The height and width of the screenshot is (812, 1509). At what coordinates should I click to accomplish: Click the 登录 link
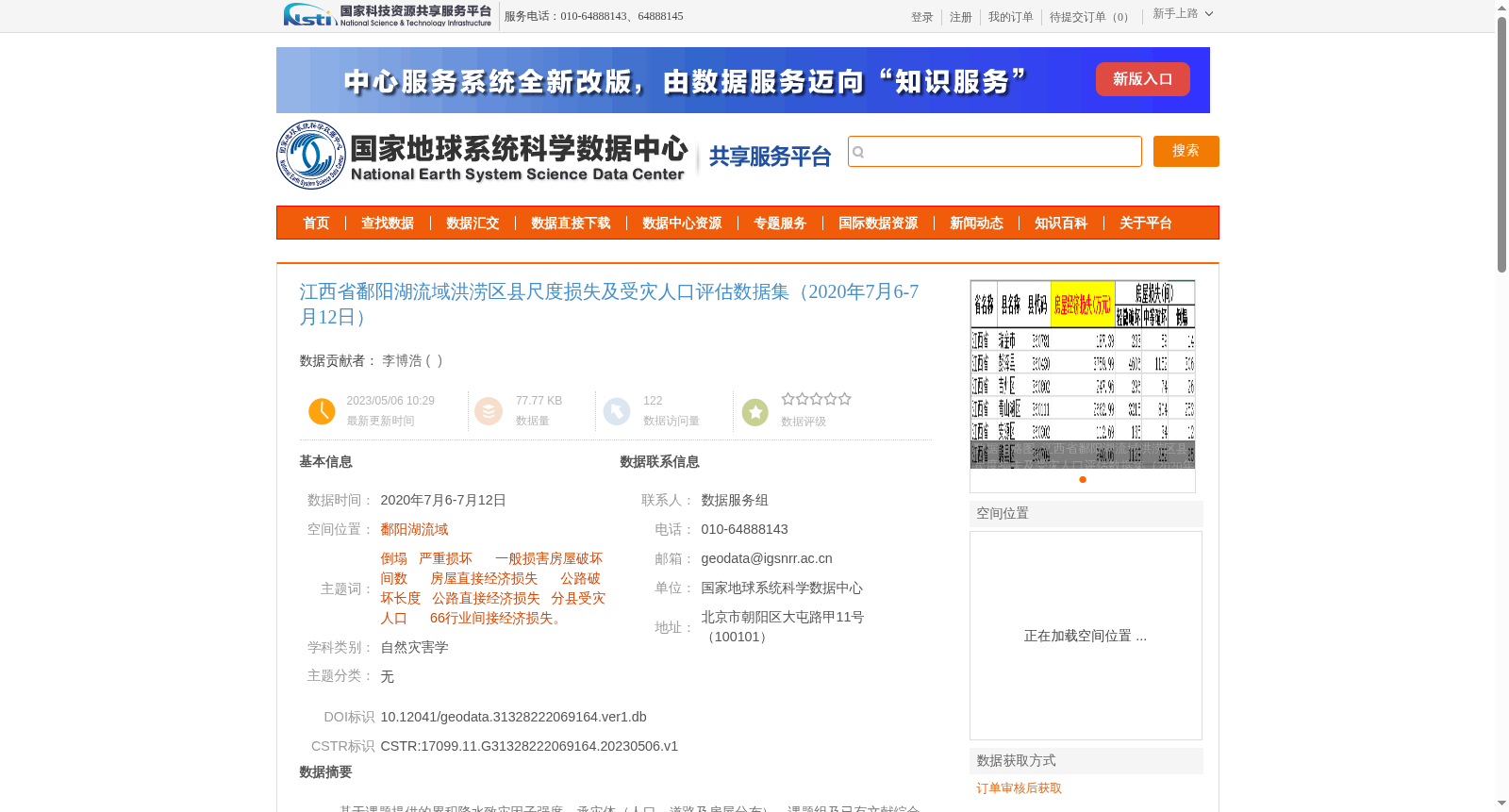[x=922, y=17]
